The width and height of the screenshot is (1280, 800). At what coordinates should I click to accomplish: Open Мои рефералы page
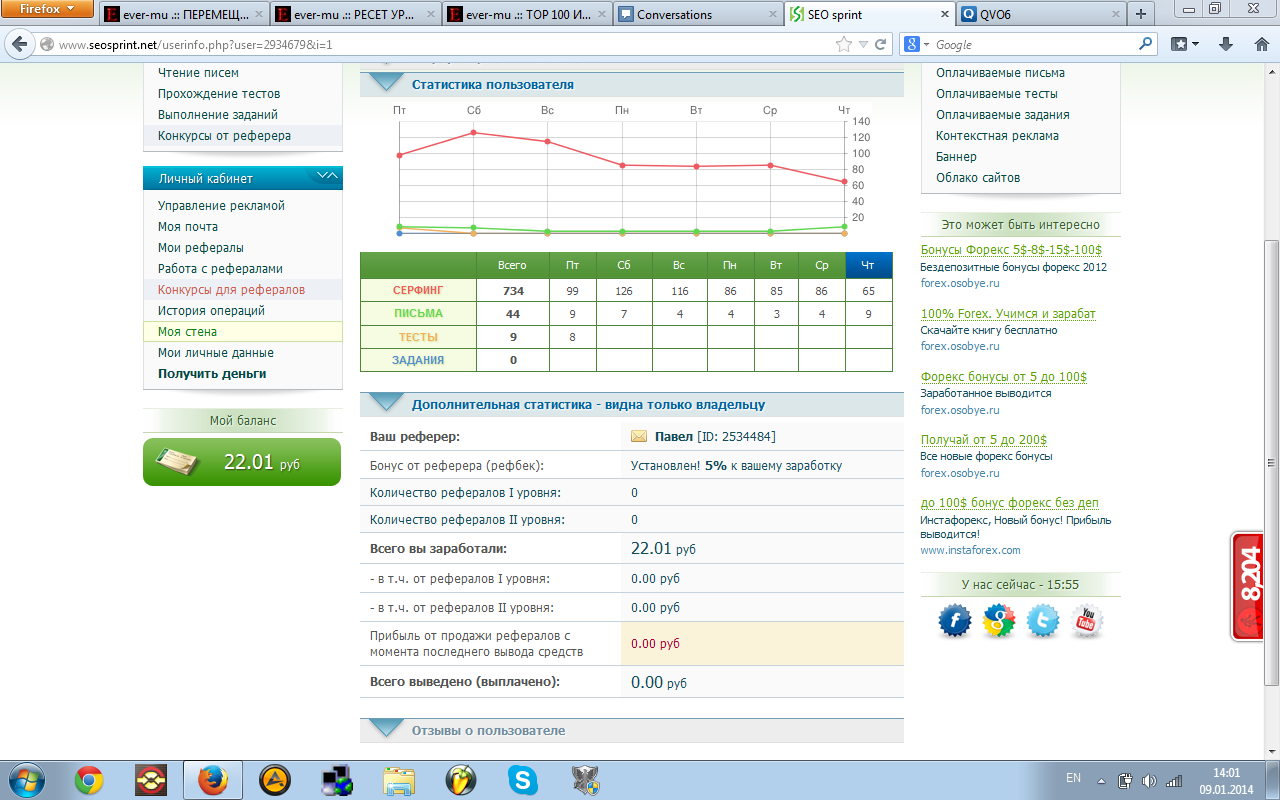[x=201, y=247]
